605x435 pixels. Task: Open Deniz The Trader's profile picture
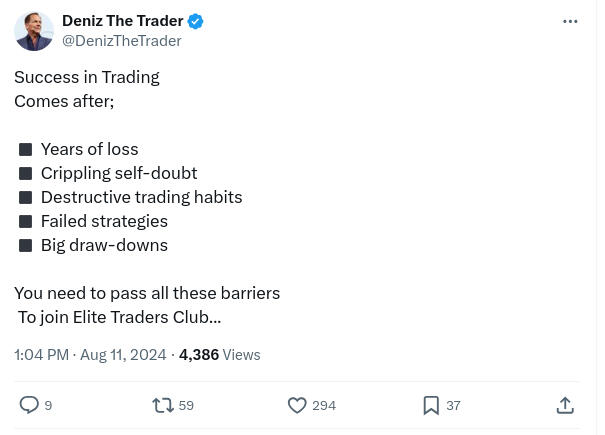34,31
